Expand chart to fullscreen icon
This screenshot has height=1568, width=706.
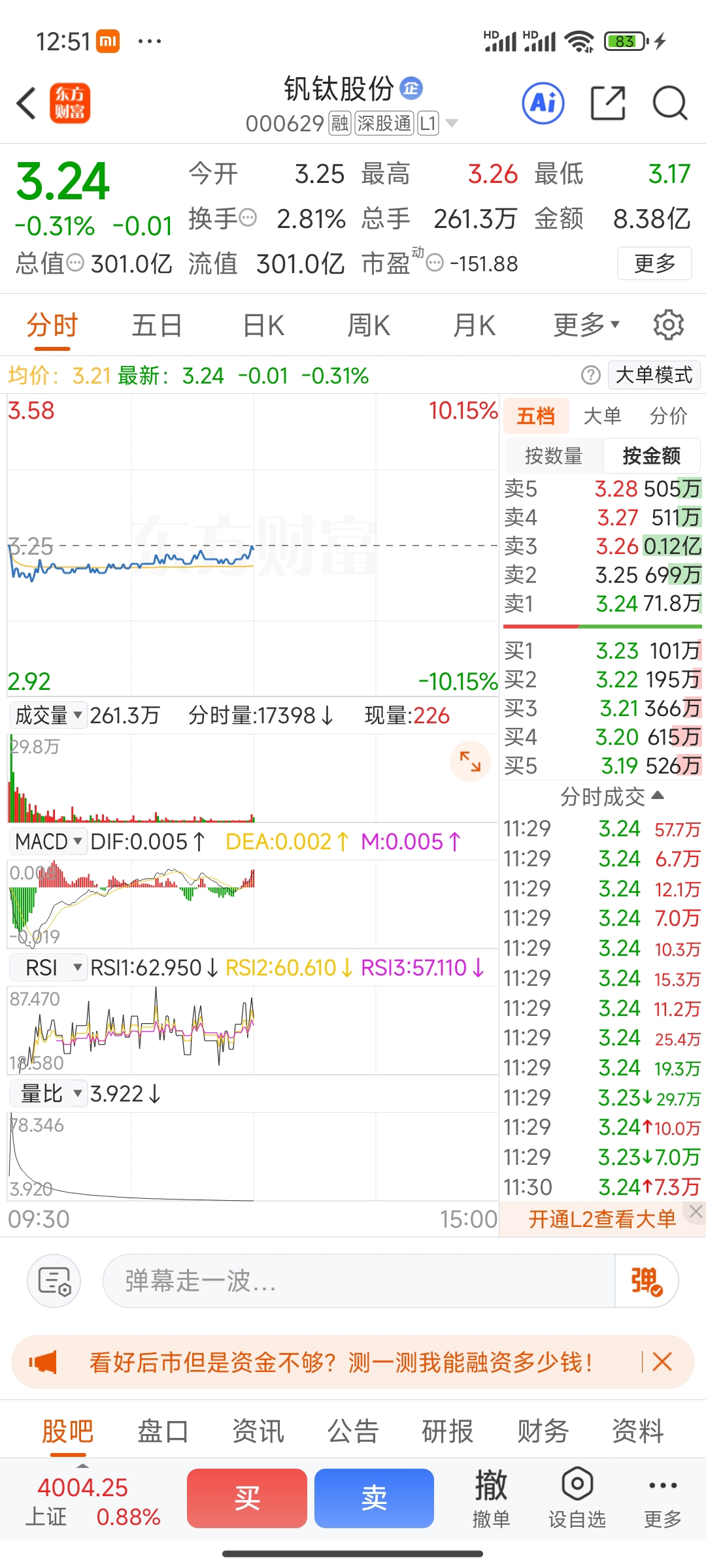470,761
